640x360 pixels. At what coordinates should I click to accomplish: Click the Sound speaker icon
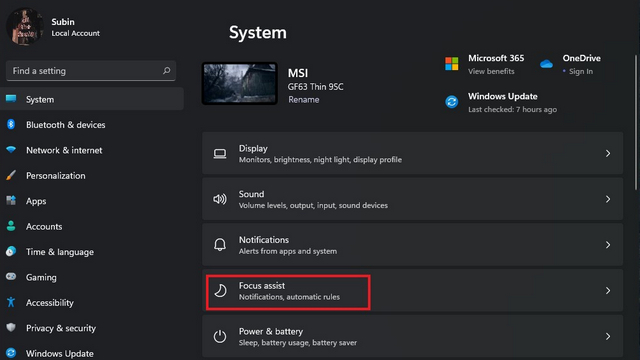(x=220, y=199)
